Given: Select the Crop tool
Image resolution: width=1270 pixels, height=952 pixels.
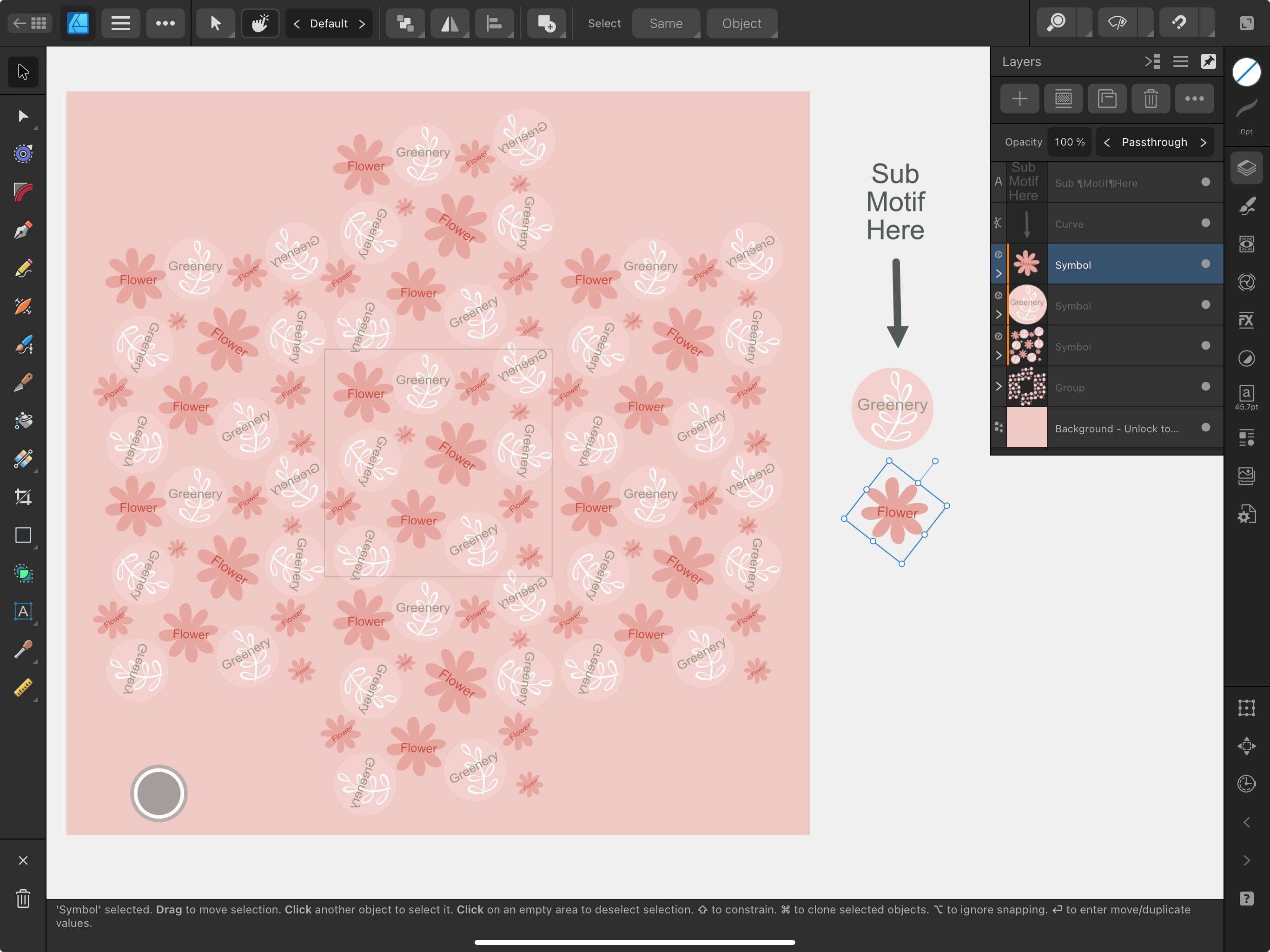Looking at the screenshot, I should click(23, 496).
